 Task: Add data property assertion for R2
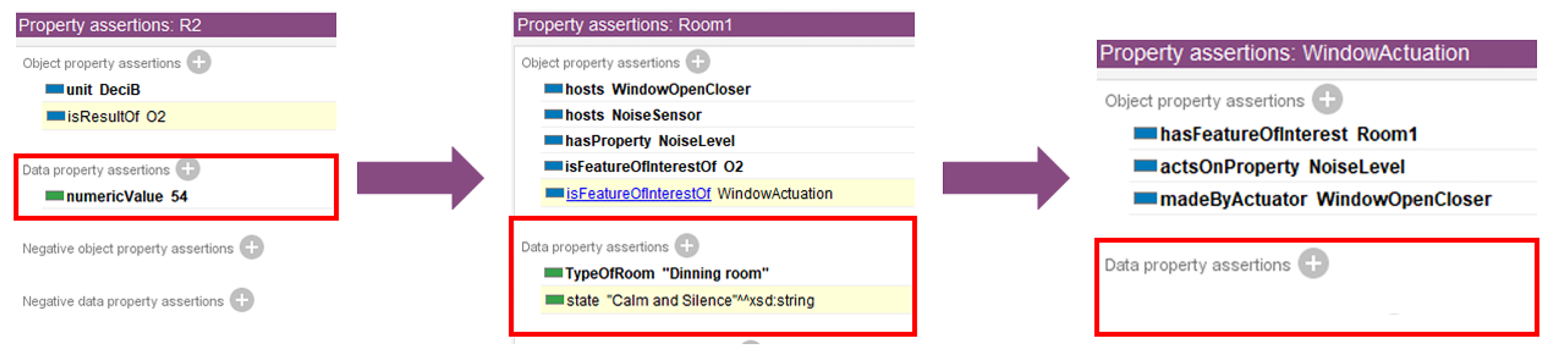(187, 169)
